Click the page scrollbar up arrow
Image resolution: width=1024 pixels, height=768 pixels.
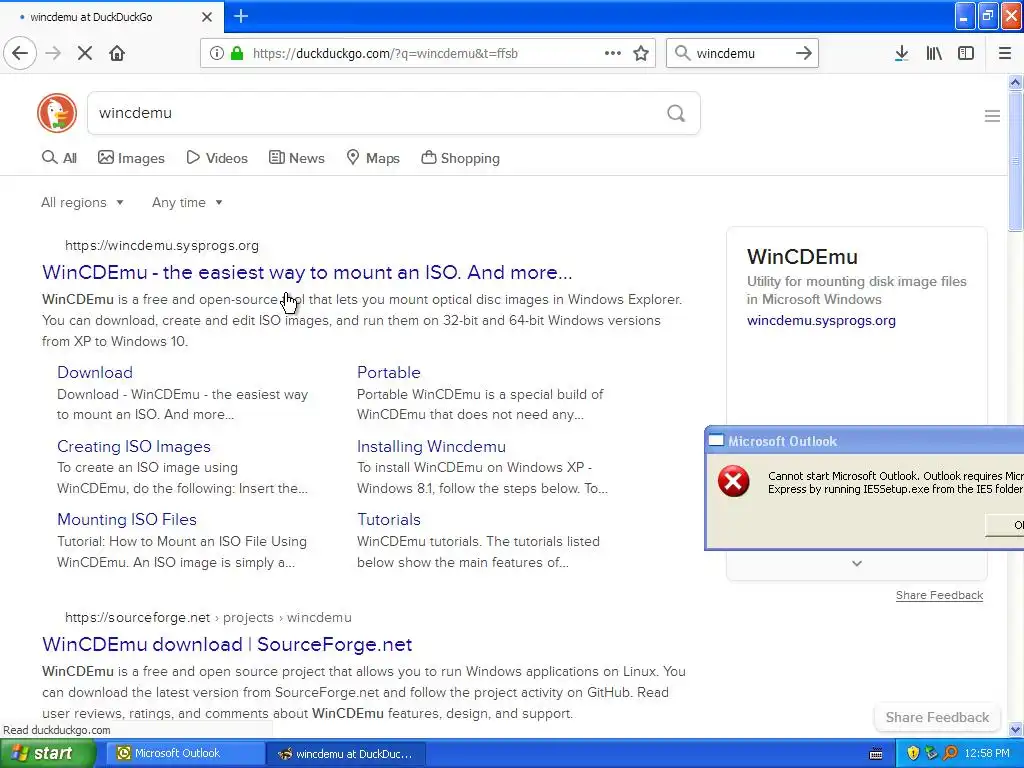pos(1015,82)
